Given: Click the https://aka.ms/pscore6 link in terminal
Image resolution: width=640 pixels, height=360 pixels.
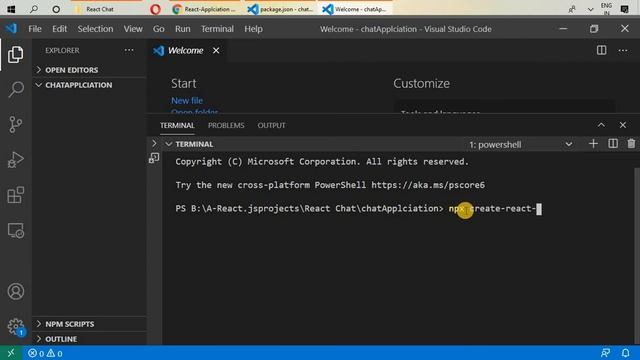Looking at the screenshot, I should click(x=428, y=185).
